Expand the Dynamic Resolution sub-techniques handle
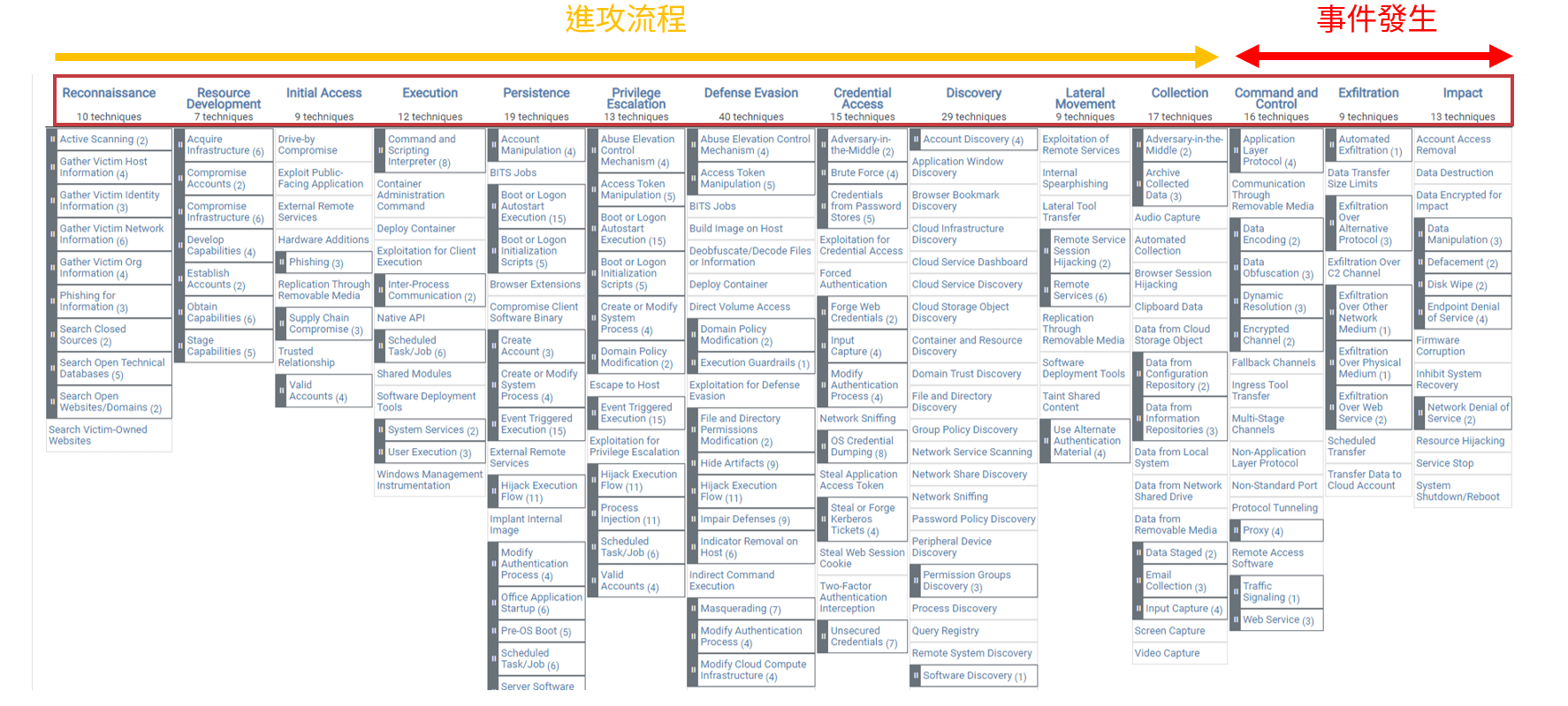This screenshot has width=1568, height=706. click(x=1236, y=302)
